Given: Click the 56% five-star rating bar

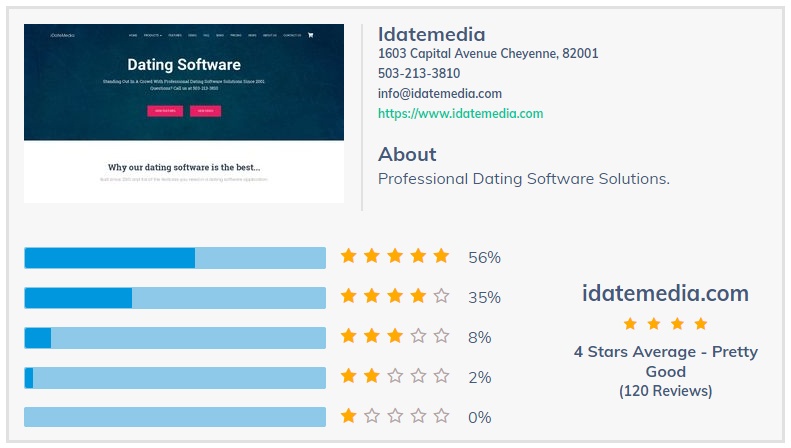Looking at the screenshot, I should [x=175, y=258].
